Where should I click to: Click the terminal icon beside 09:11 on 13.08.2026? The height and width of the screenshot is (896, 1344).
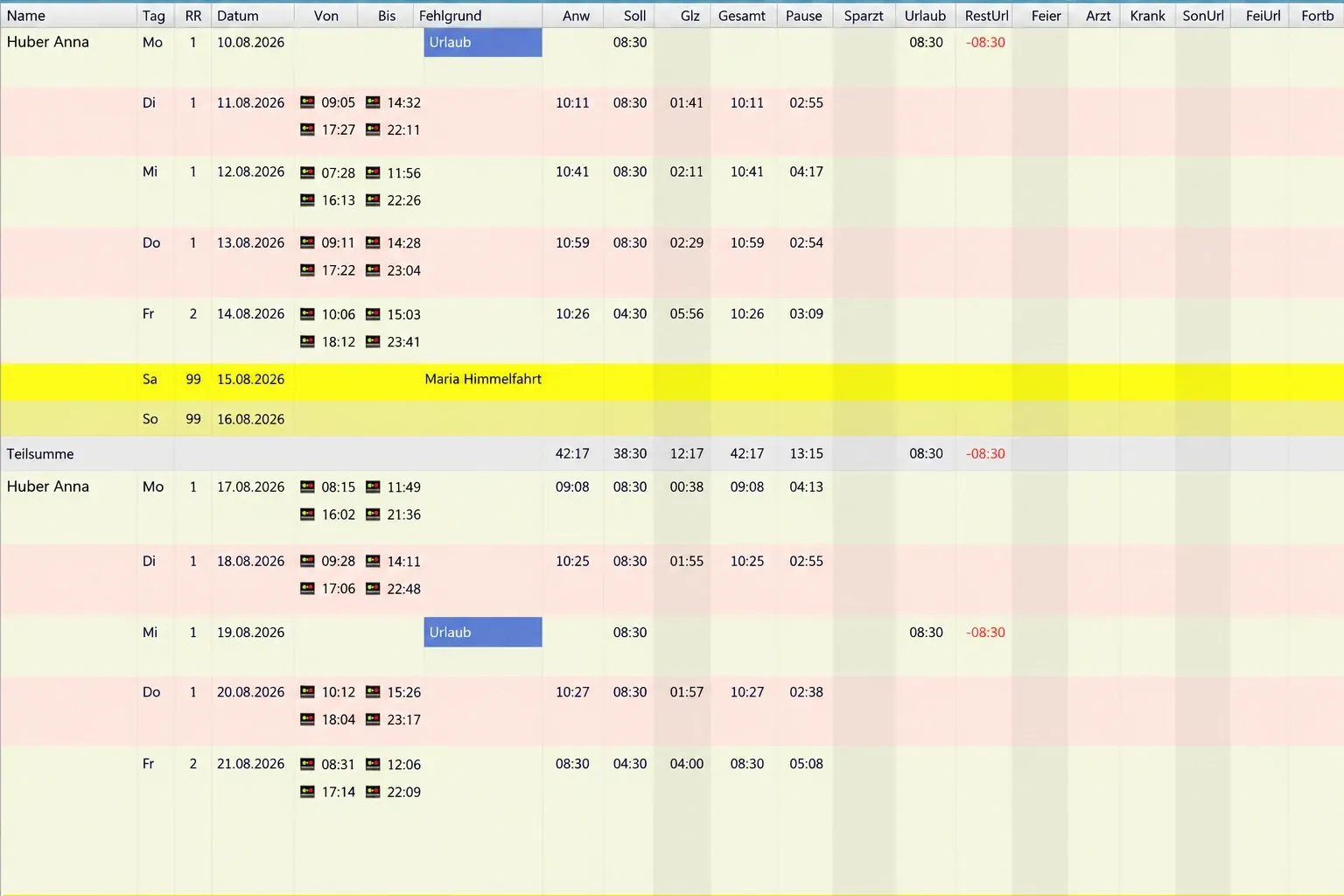[307, 243]
